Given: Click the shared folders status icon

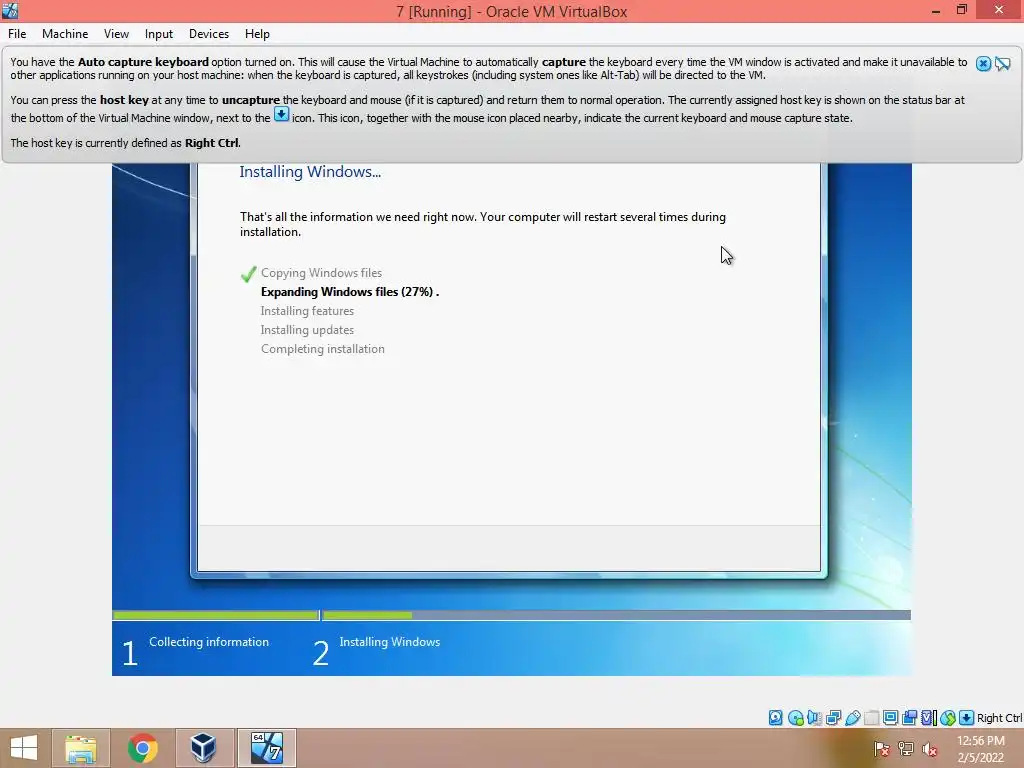Looking at the screenshot, I should pos(871,718).
